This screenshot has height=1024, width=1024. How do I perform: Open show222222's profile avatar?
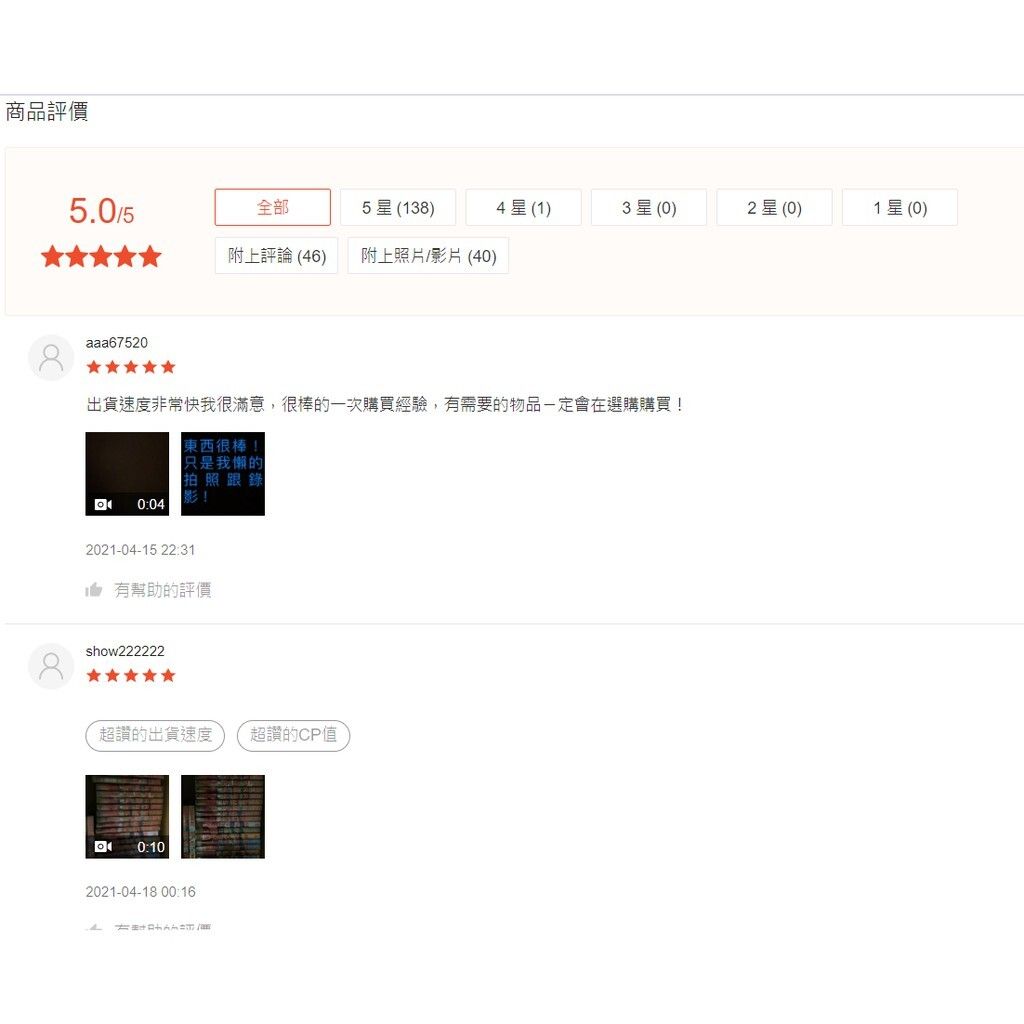click(51, 666)
